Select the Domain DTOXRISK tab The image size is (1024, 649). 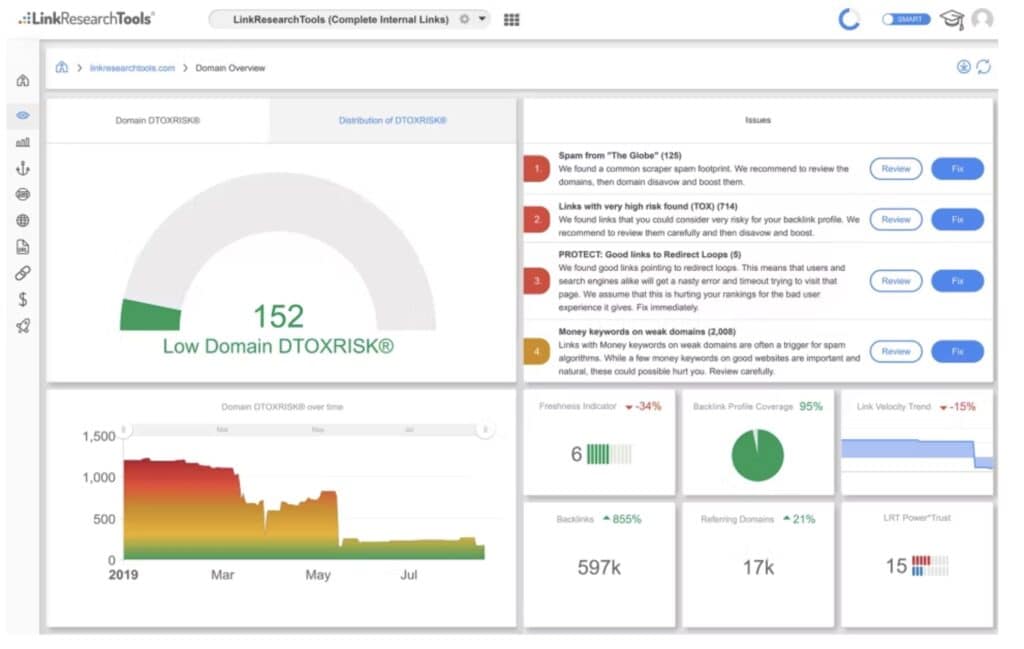158,120
